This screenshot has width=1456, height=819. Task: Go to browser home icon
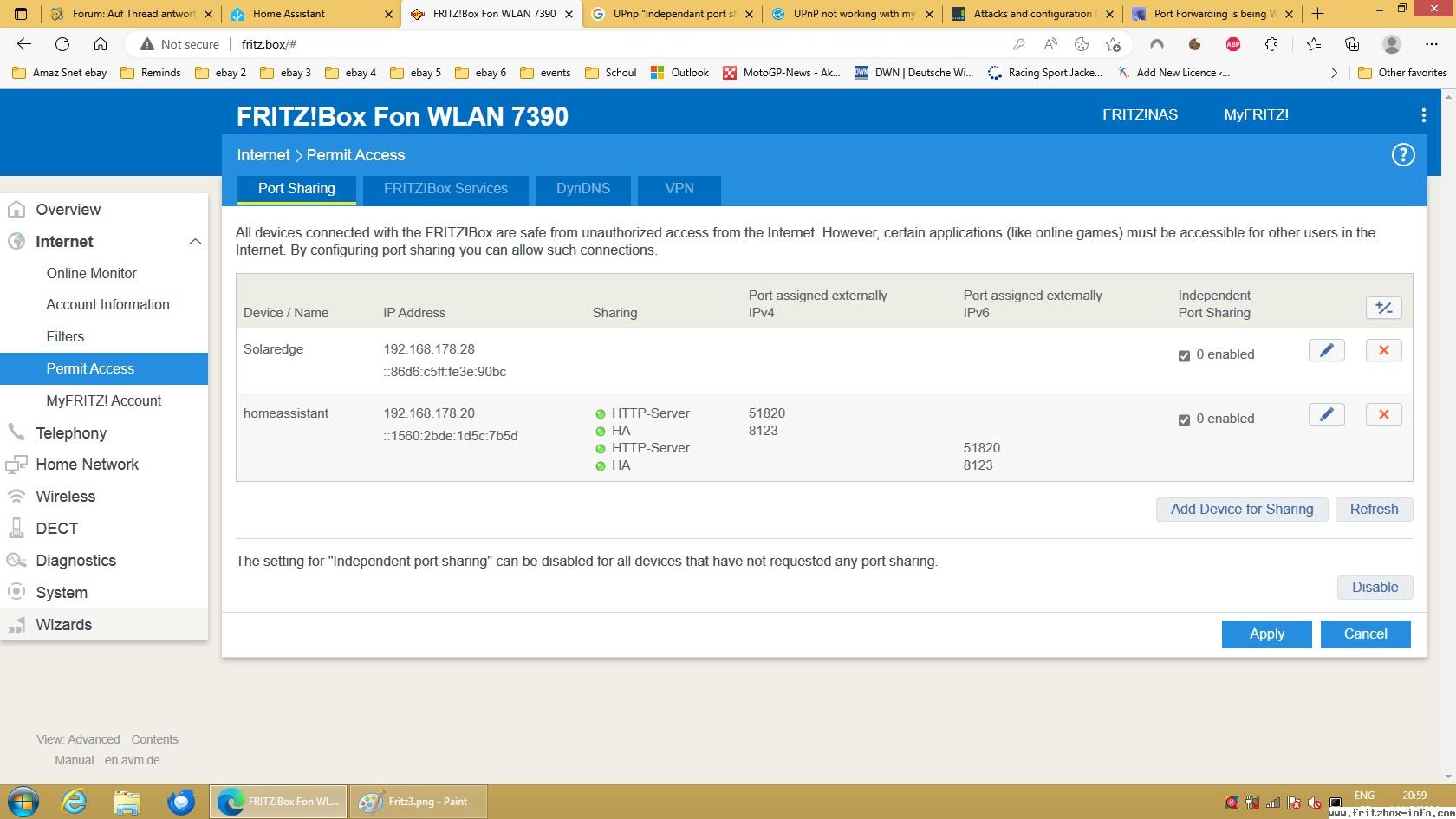(101, 44)
